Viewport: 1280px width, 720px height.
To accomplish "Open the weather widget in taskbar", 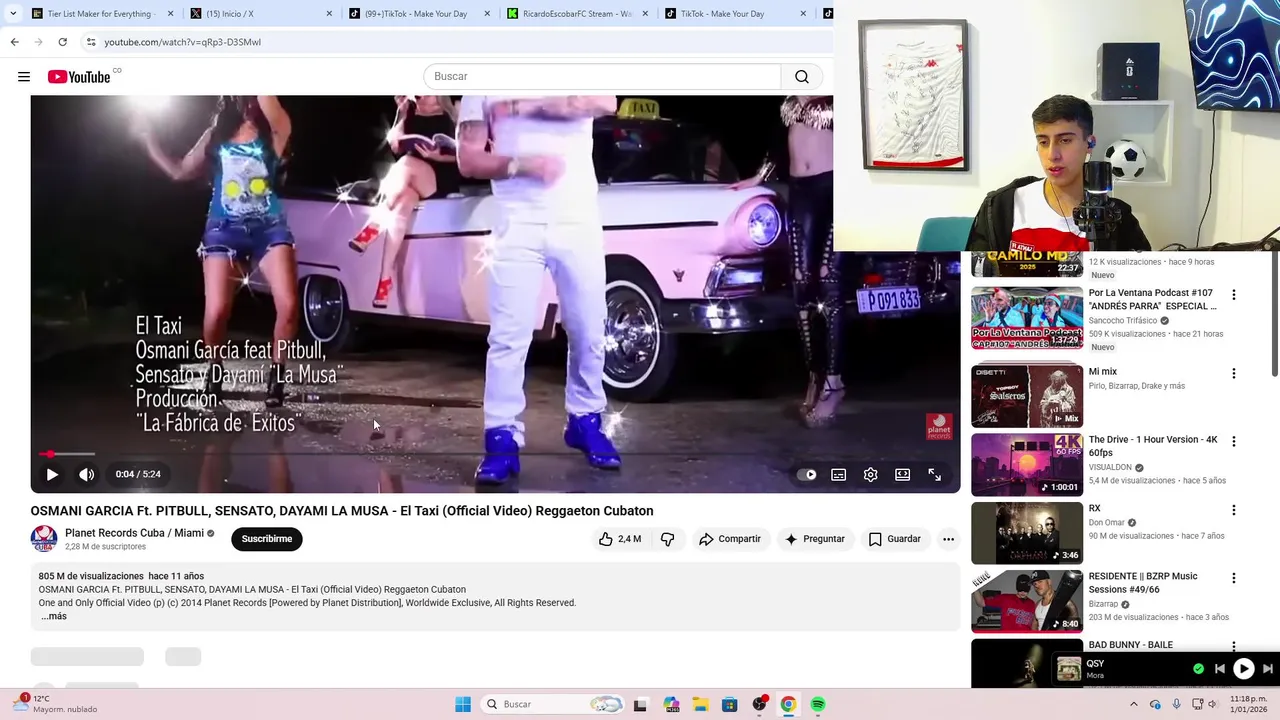I will [x=55, y=704].
